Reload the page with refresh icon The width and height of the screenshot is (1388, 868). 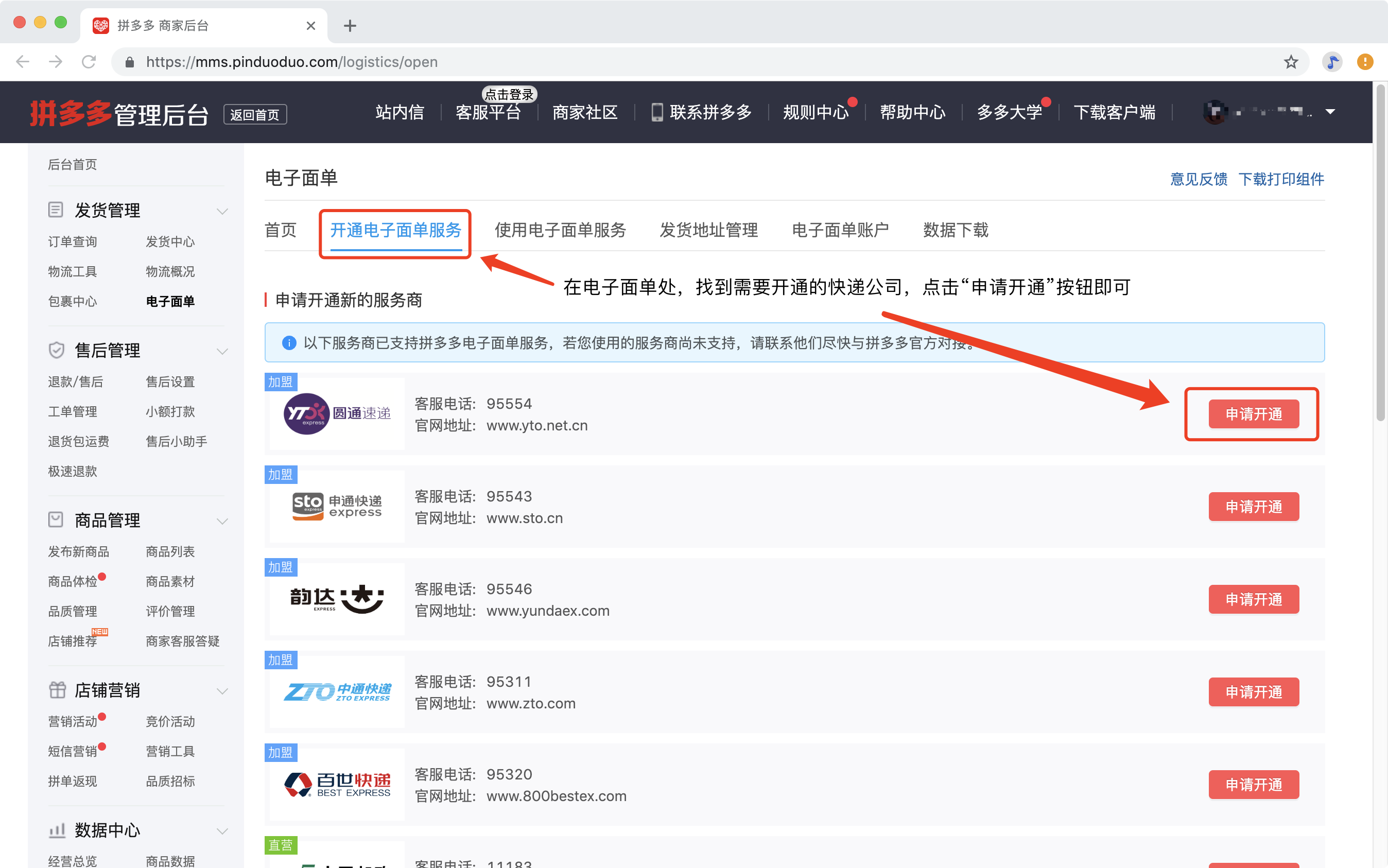pos(89,61)
